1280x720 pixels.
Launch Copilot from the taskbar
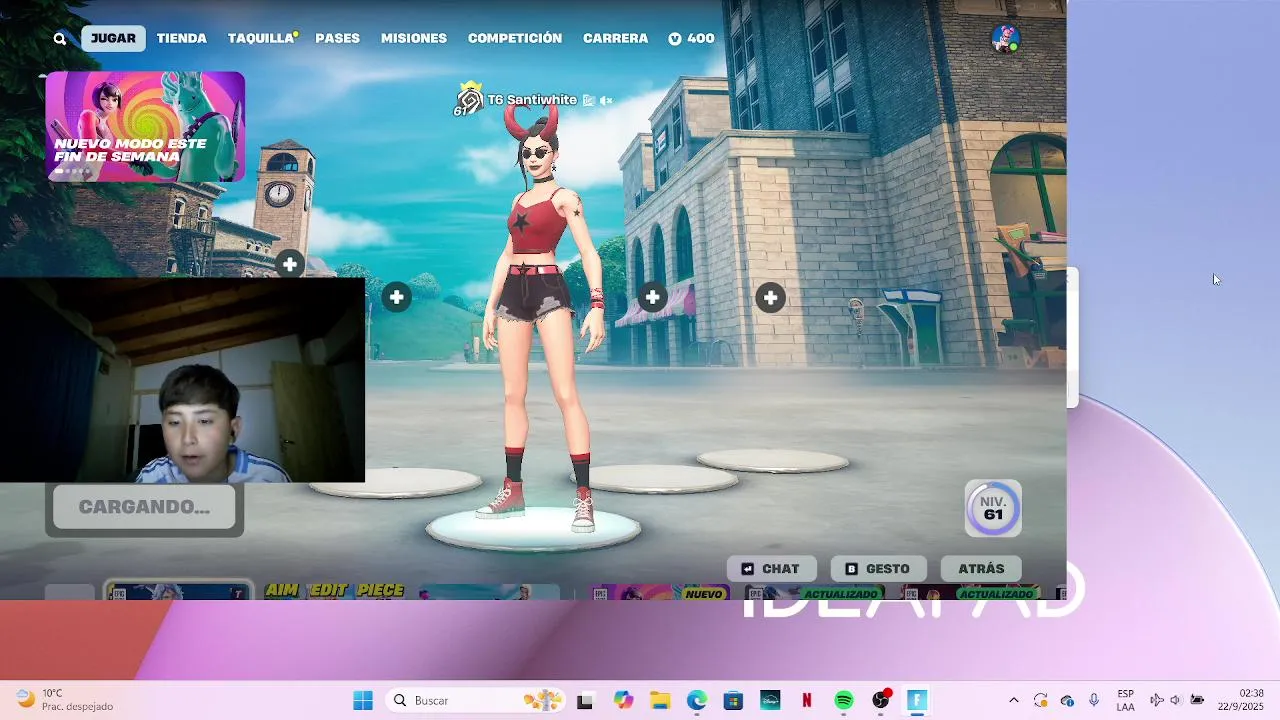click(623, 700)
